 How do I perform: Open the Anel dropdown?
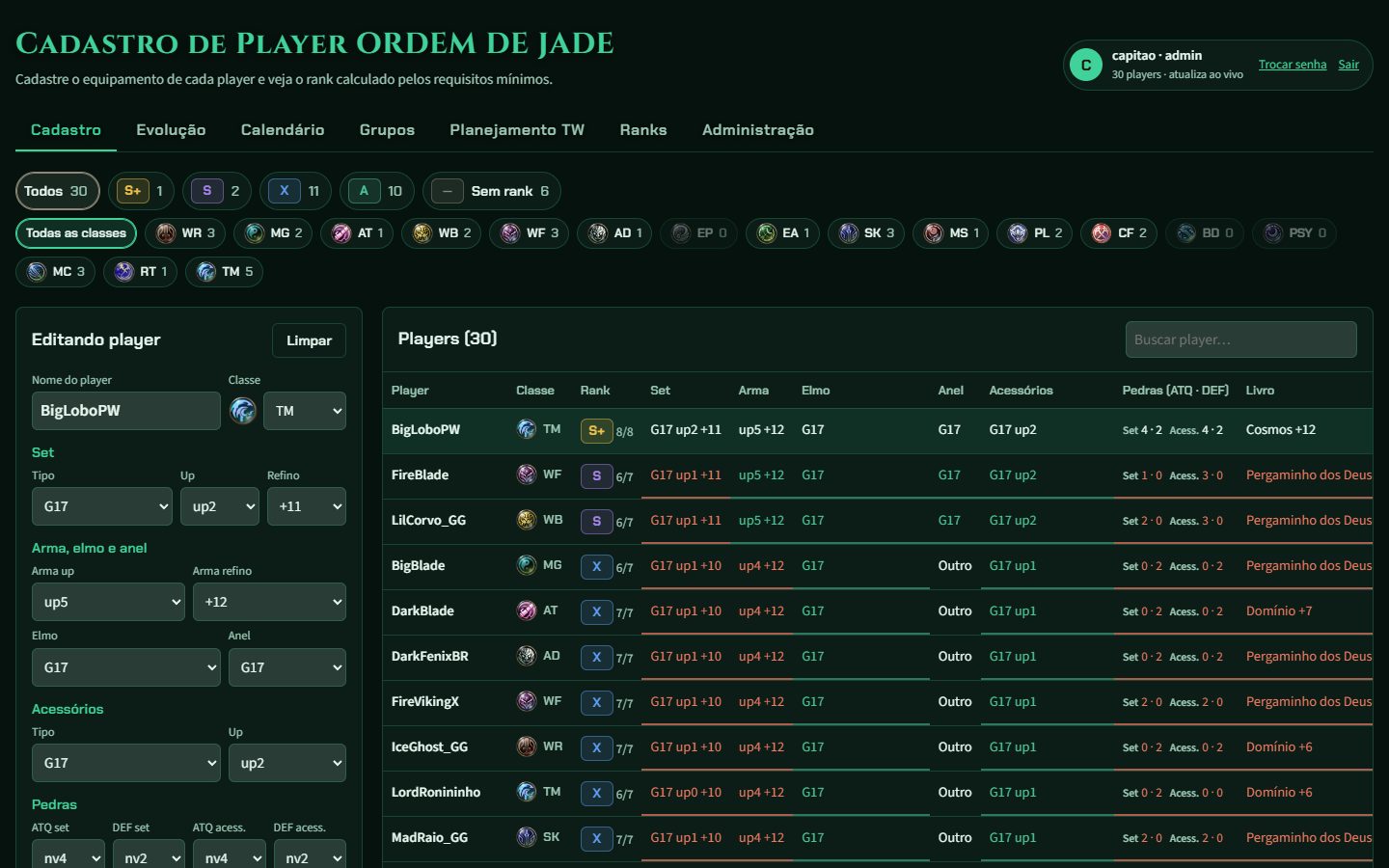coord(287,667)
